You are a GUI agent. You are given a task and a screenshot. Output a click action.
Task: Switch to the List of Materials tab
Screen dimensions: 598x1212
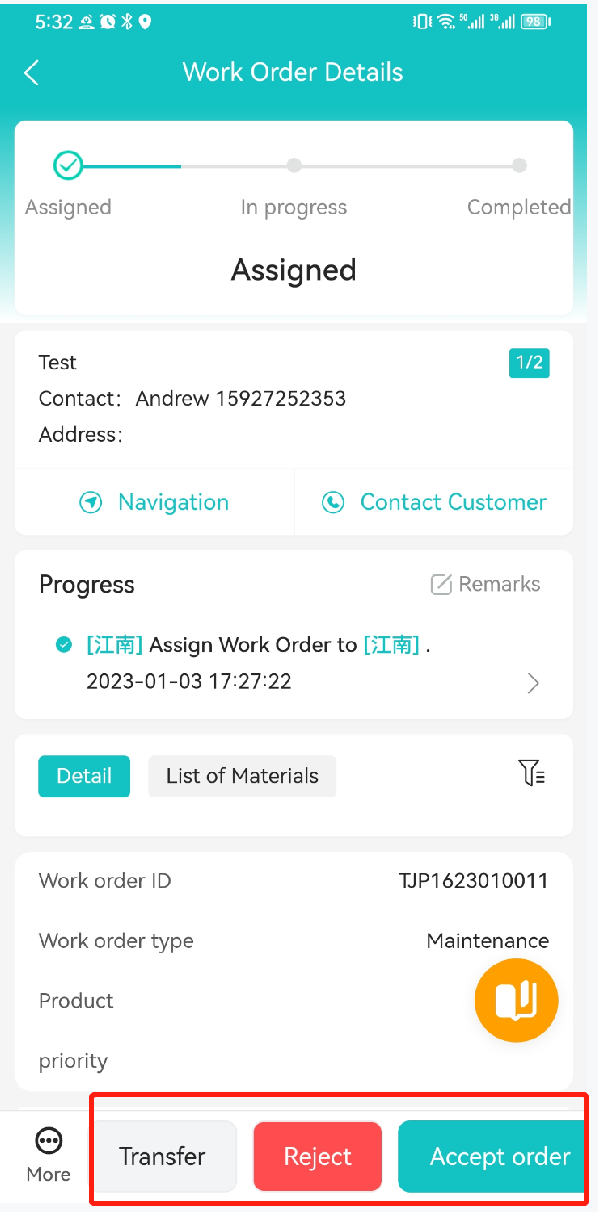click(x=242, y=776)
